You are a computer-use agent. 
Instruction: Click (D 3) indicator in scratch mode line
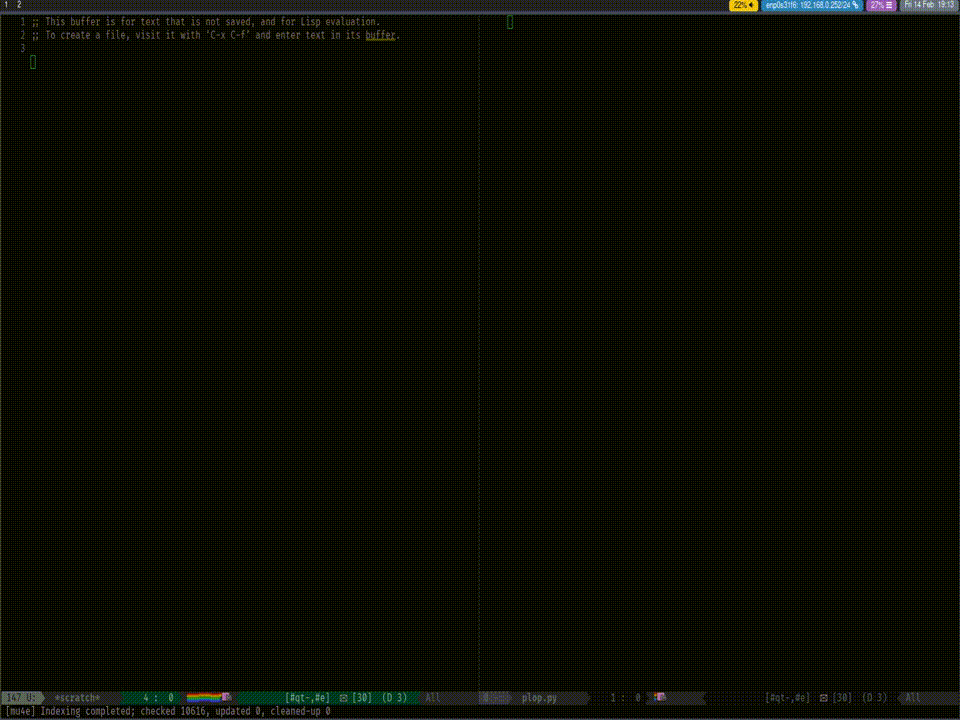click(x=394, y=698)
